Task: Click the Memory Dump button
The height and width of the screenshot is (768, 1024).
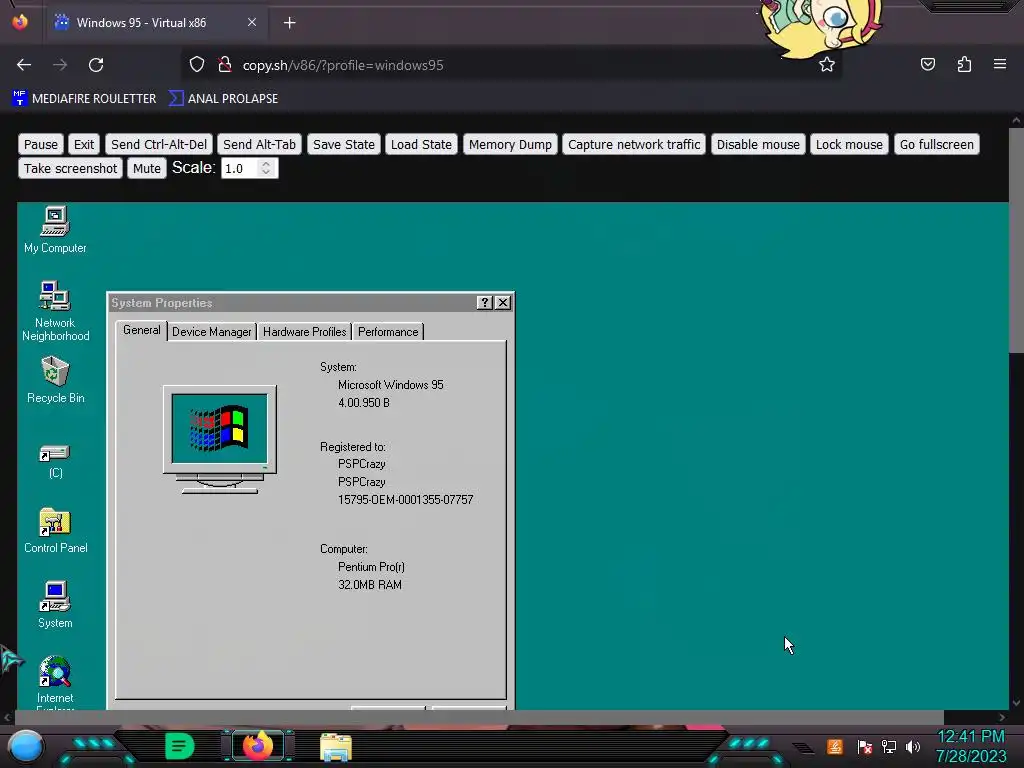Action: (x=510, y=144)
